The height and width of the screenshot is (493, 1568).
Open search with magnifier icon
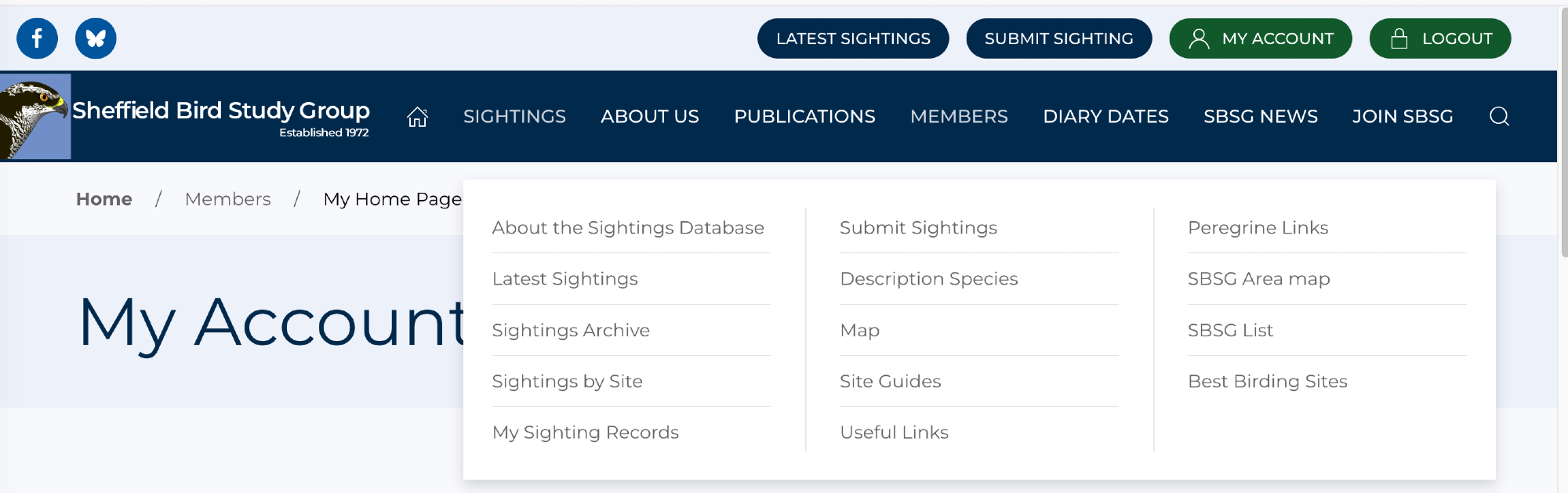(1499, 117)
